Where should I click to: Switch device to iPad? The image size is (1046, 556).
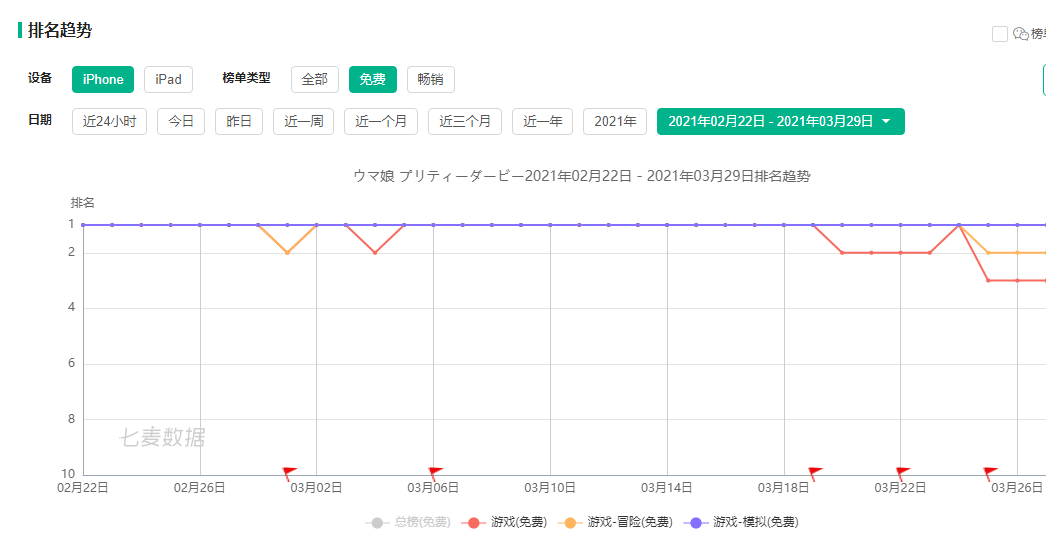pyautogui.click(x=168, y=79)
